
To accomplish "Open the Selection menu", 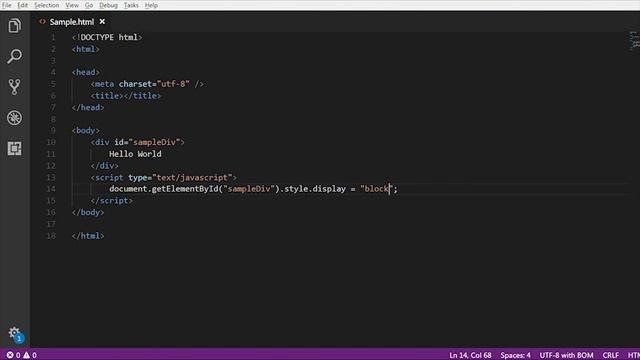I will pos(47,5).
